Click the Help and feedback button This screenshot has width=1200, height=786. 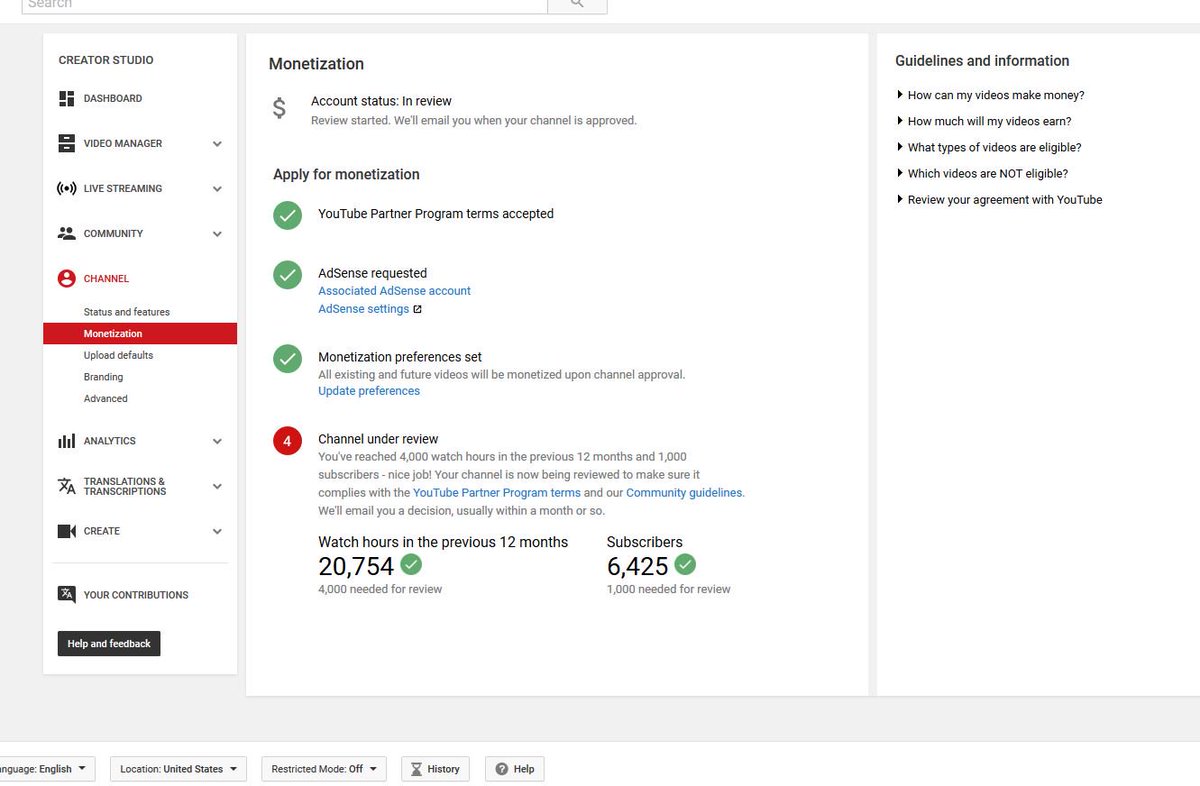point(109,644)
